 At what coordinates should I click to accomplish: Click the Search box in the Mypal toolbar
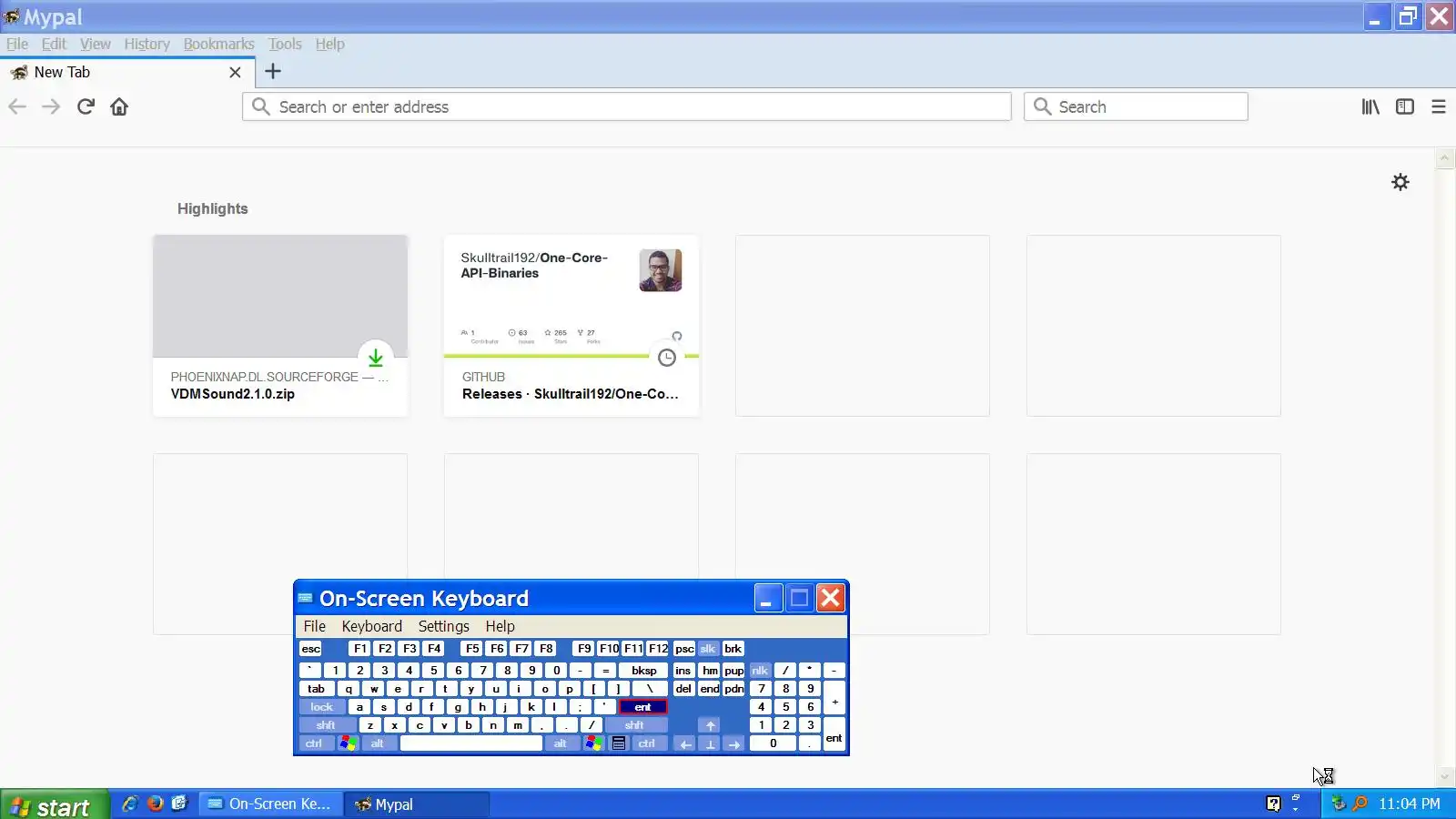point(1136,106)
